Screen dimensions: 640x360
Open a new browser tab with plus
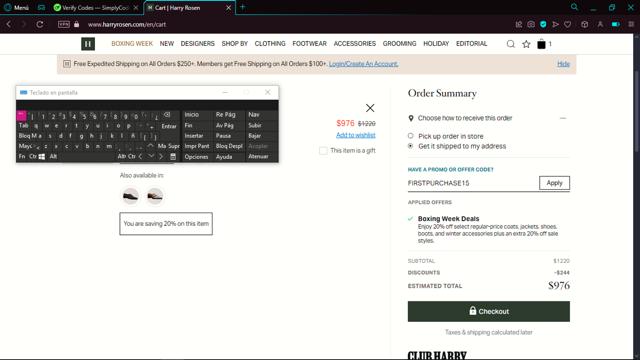pos(242,7)
